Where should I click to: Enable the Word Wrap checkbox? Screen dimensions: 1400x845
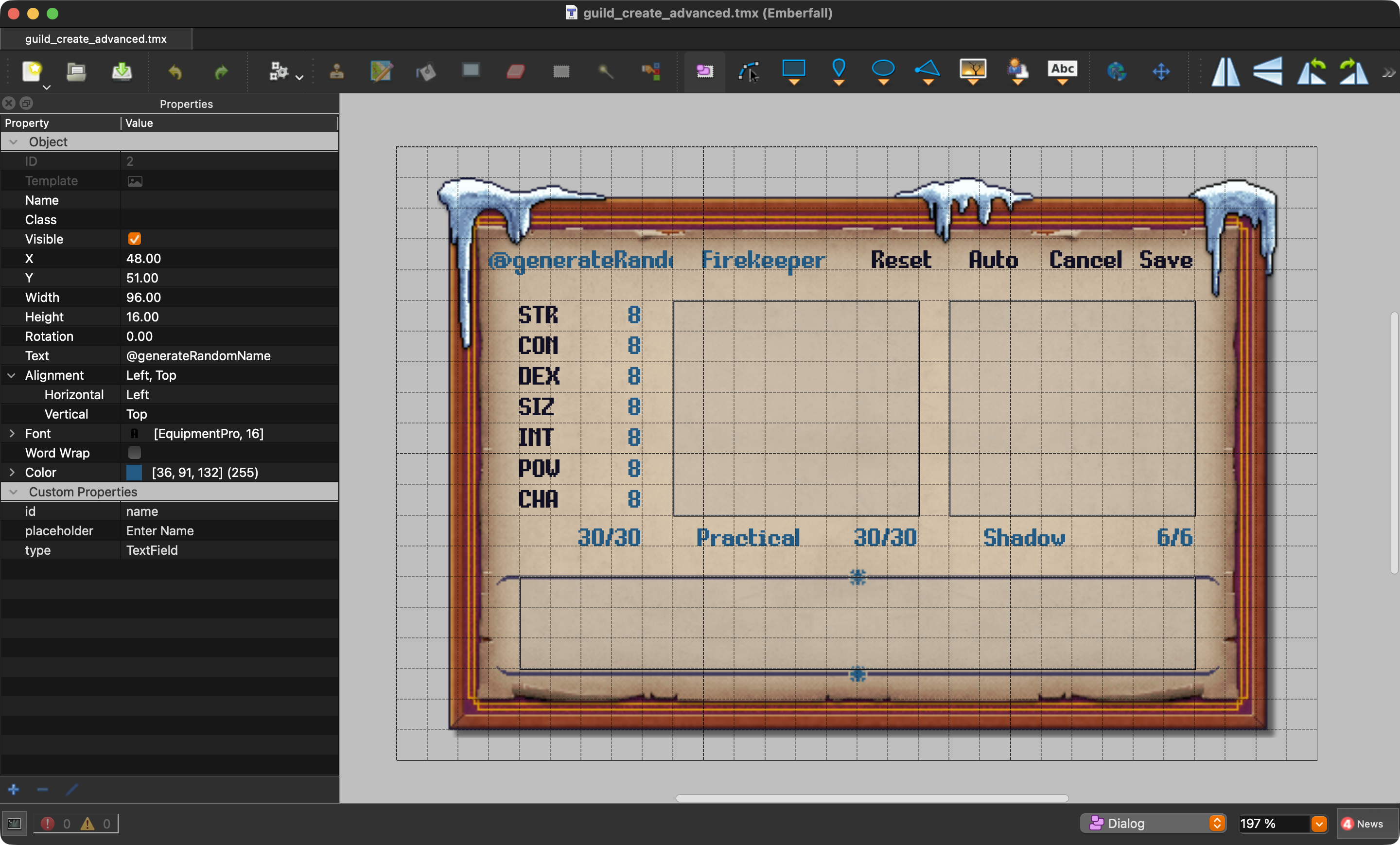[x=135, y=452]
